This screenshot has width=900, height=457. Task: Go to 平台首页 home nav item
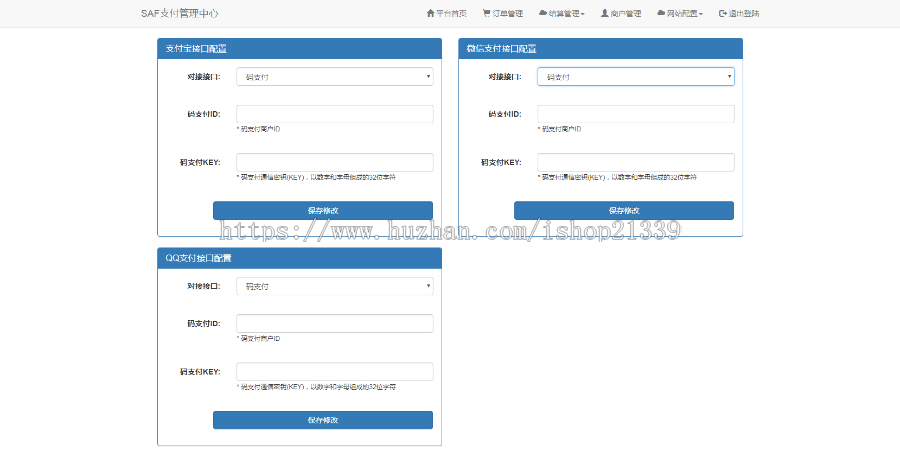tap(446, 13)
